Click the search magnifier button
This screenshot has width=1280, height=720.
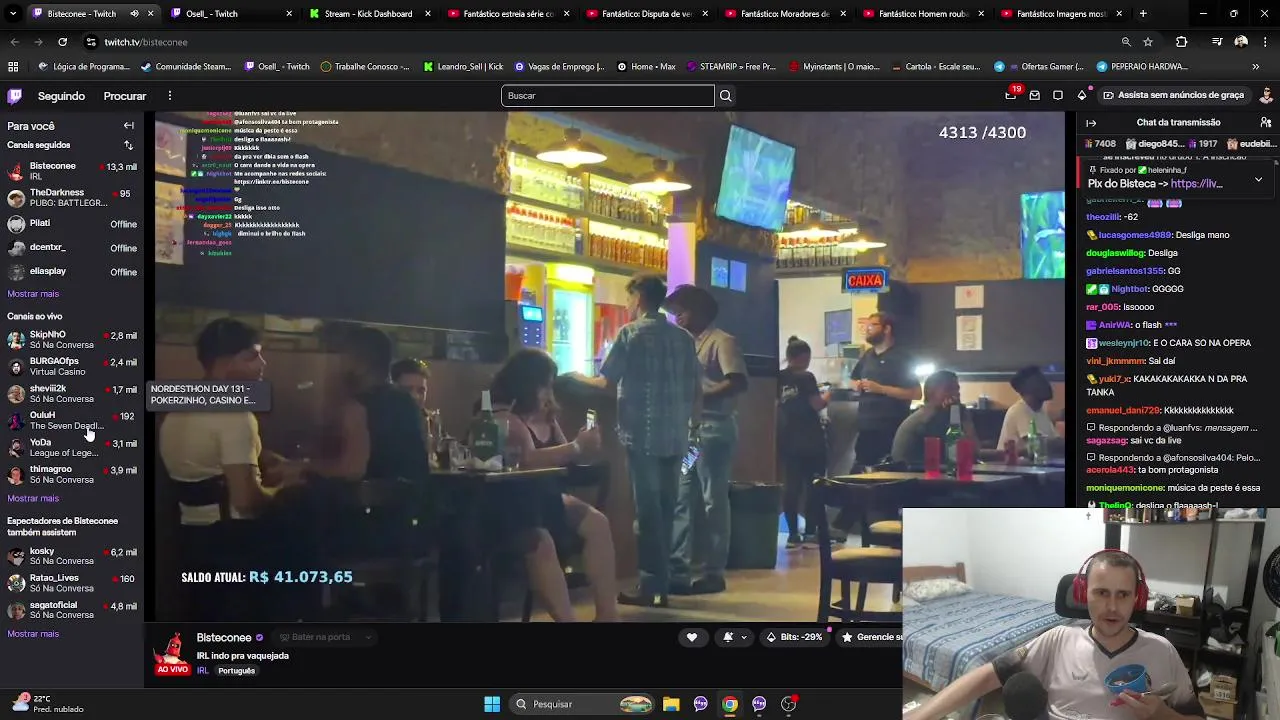[726, 96]
